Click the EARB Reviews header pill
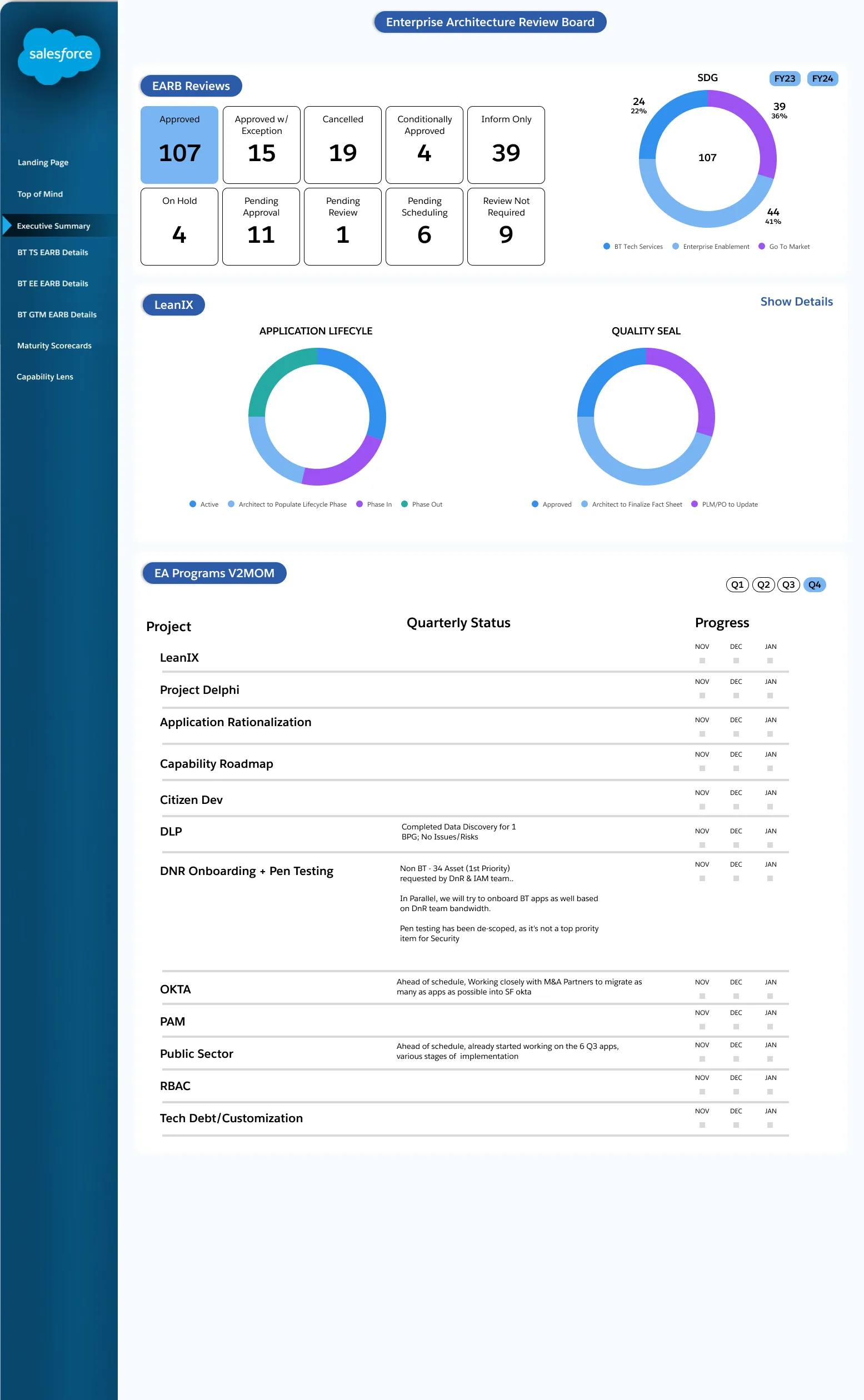 coord(191,86)
